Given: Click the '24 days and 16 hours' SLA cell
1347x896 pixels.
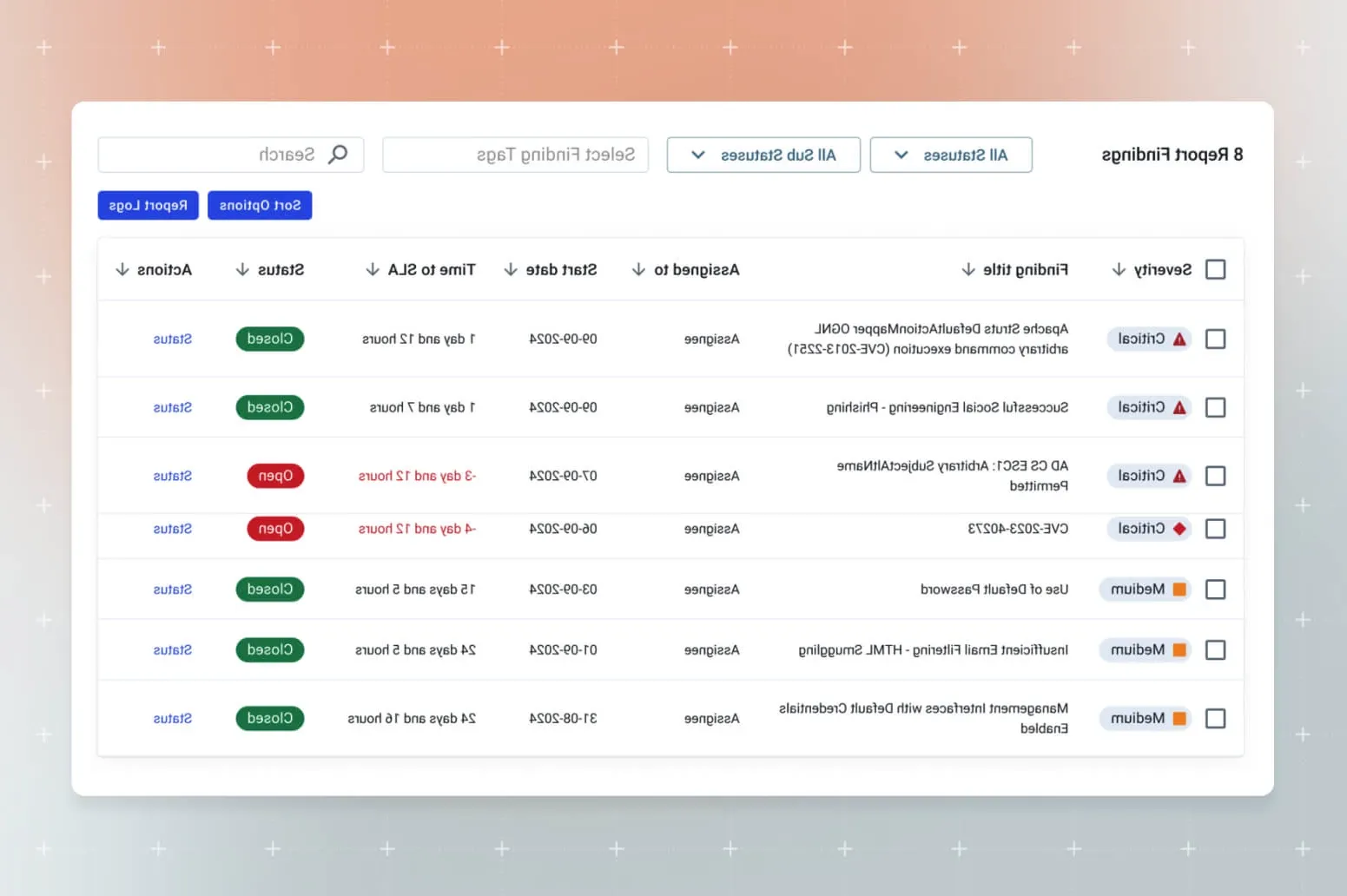Looking at the screenshot, I should click(412, 719).
